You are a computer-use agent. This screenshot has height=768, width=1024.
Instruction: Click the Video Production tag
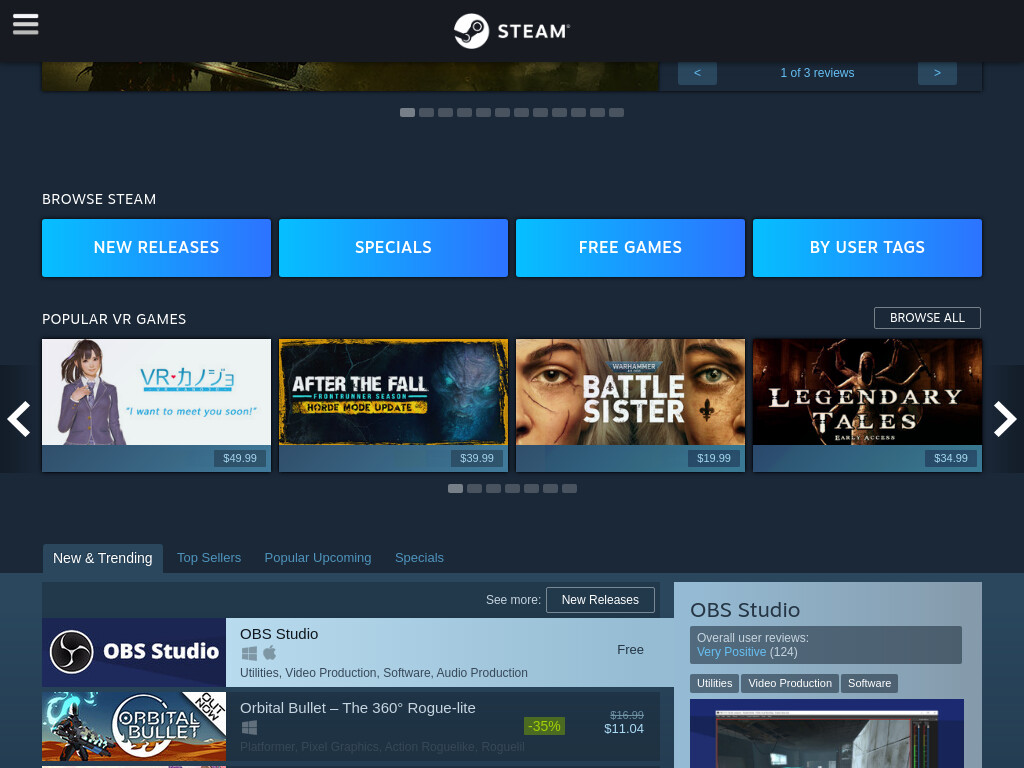pos(790,683)
